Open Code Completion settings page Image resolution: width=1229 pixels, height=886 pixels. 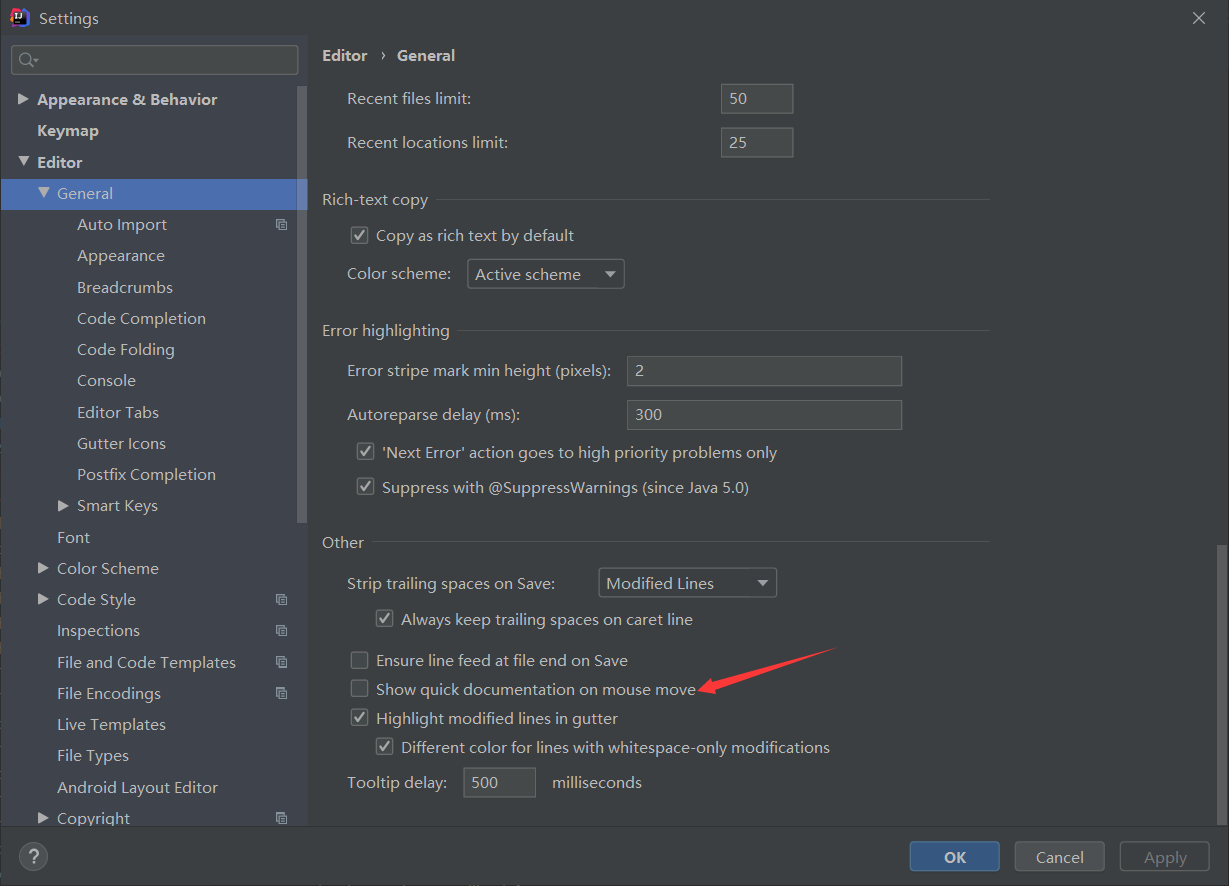[141, 319]
